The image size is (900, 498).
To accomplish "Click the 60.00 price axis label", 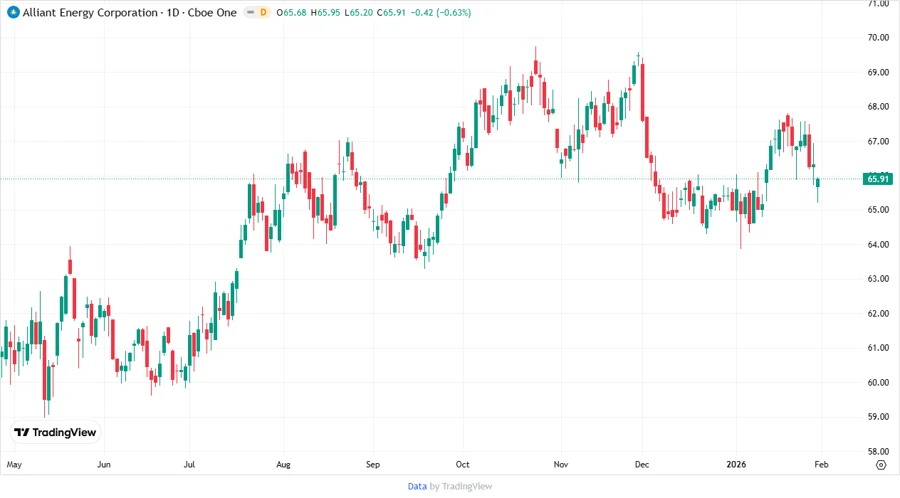I will pos(878,382).
